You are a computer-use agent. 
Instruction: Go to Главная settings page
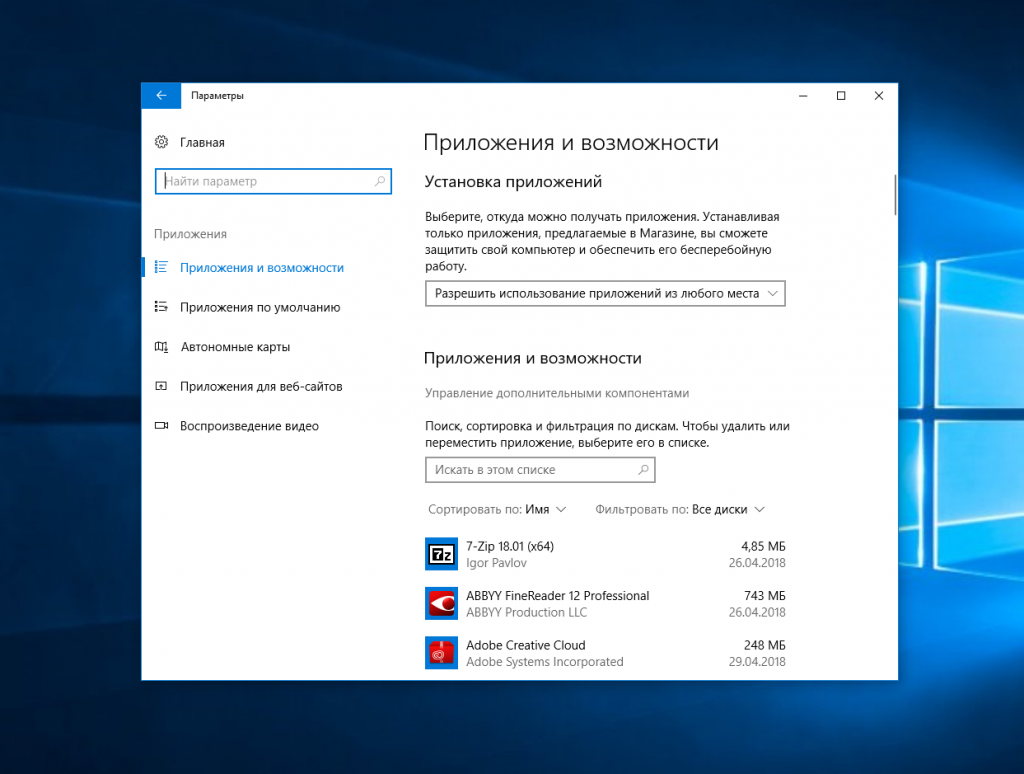pos(202,143)
